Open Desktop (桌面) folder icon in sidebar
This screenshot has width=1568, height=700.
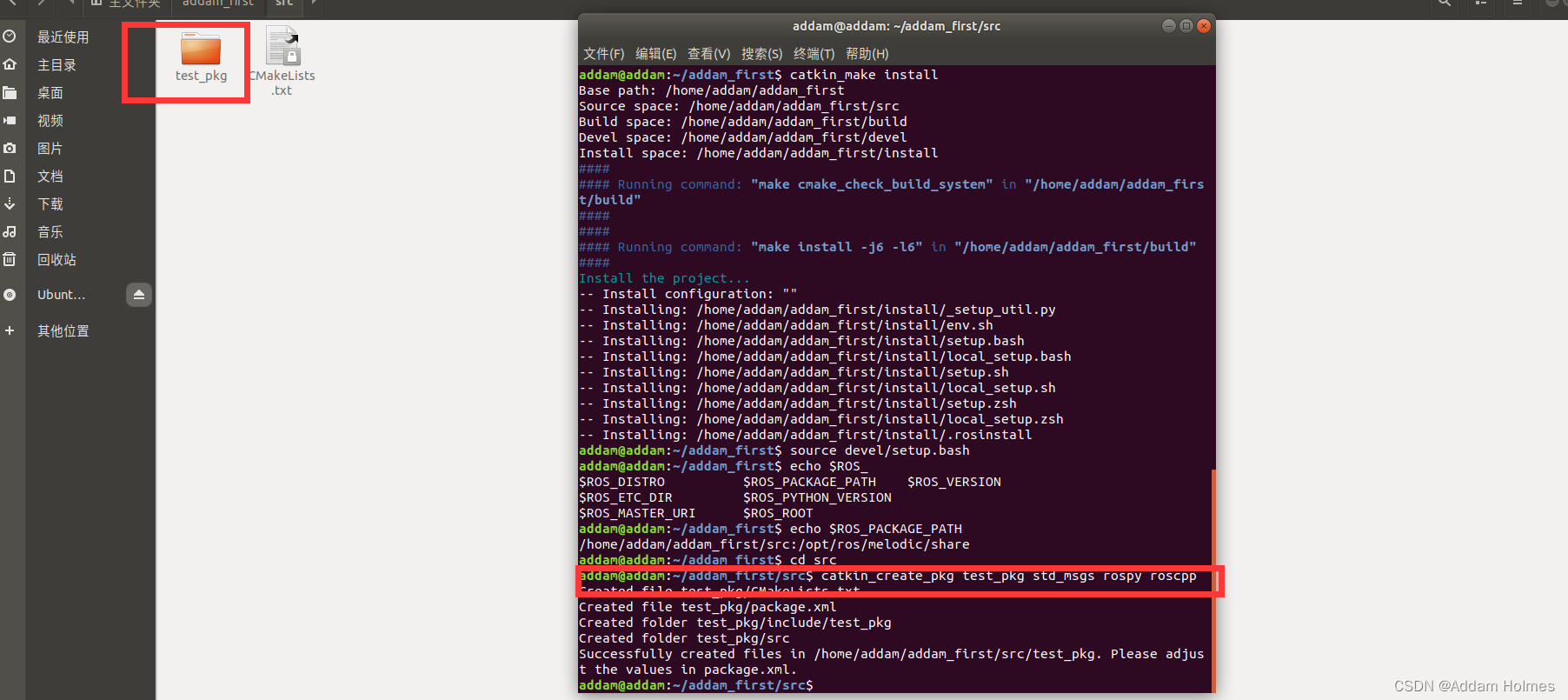pos(10,92)
